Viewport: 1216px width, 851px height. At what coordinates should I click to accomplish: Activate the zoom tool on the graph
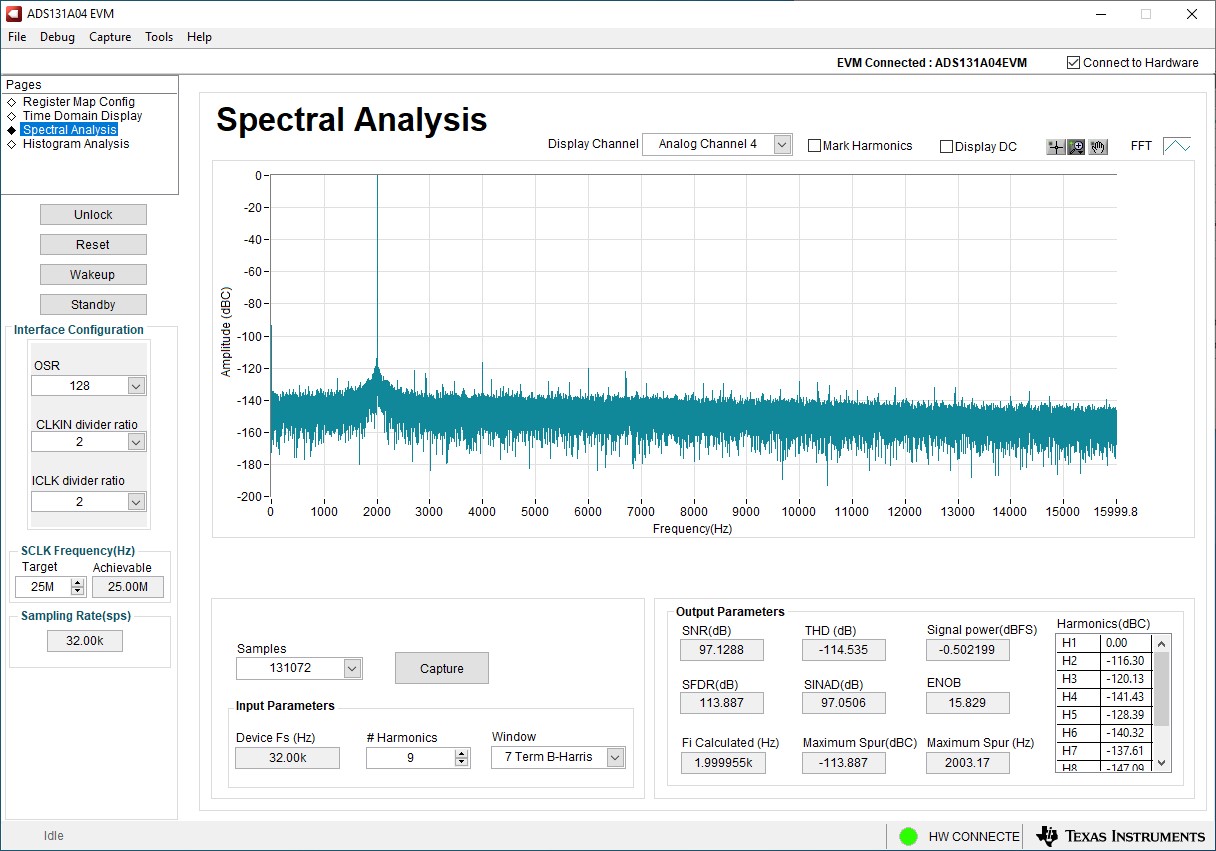pos(1076,147)
